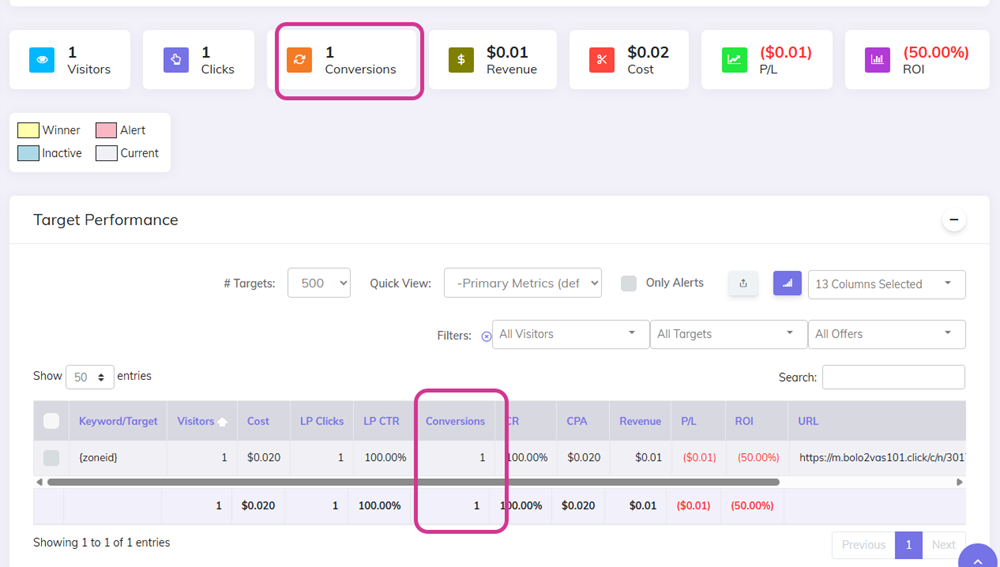Check the select-all checkbox in table header
This screenshot has width=1000, height=567.
point(51,421)
